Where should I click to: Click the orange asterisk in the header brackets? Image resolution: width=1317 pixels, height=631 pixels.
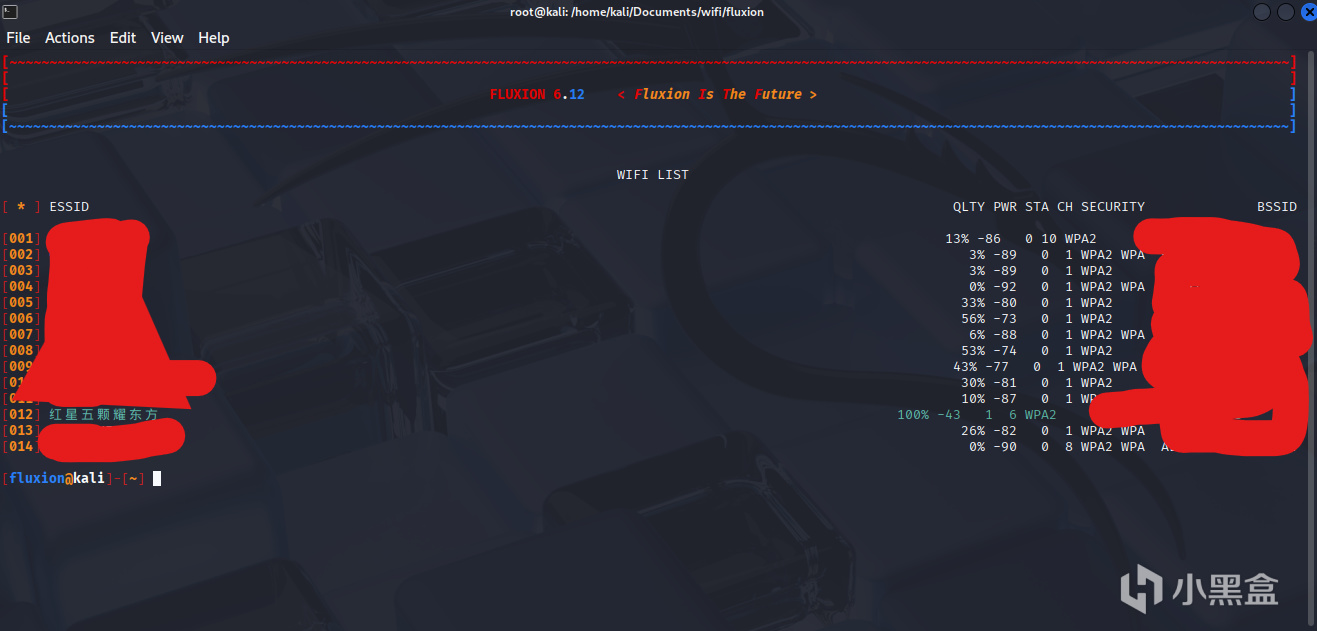[21, 207]
